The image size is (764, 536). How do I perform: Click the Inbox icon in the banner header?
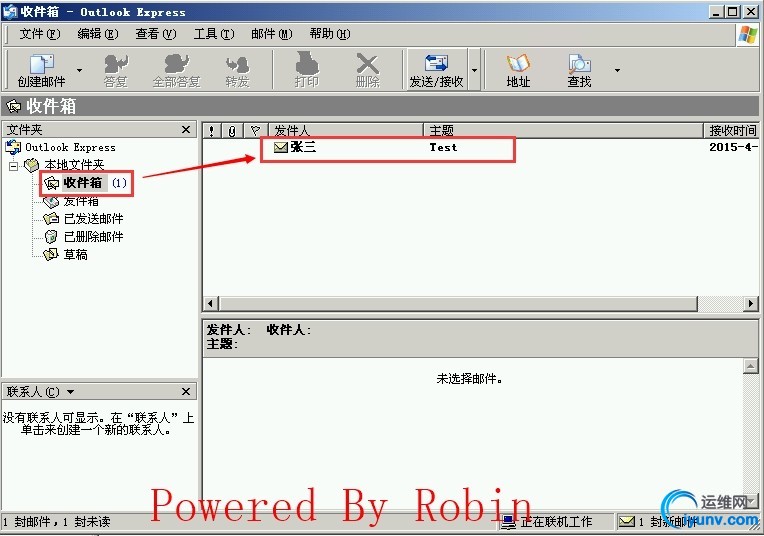click(14, 106)
